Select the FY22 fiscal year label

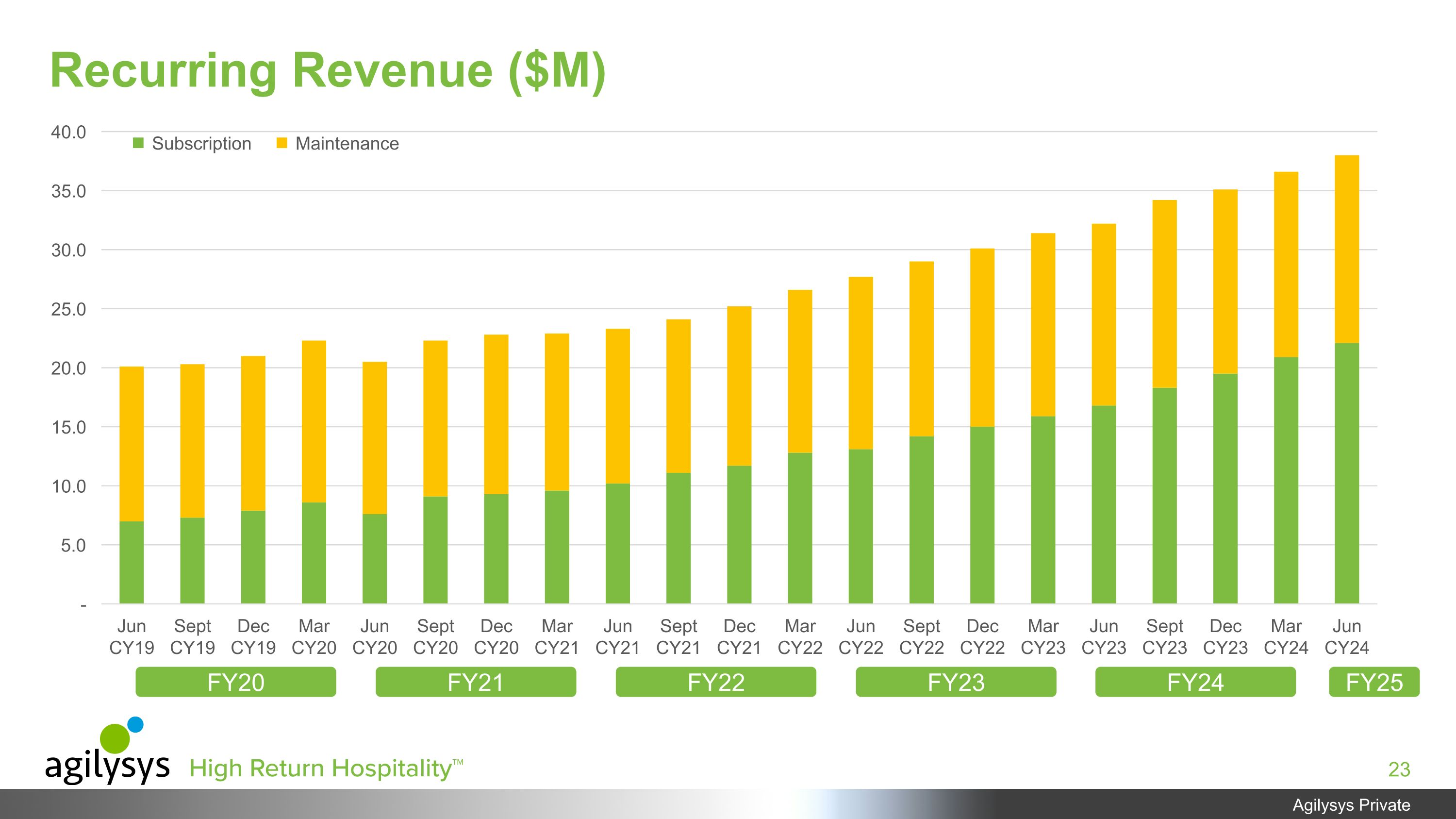click(716, 682)
